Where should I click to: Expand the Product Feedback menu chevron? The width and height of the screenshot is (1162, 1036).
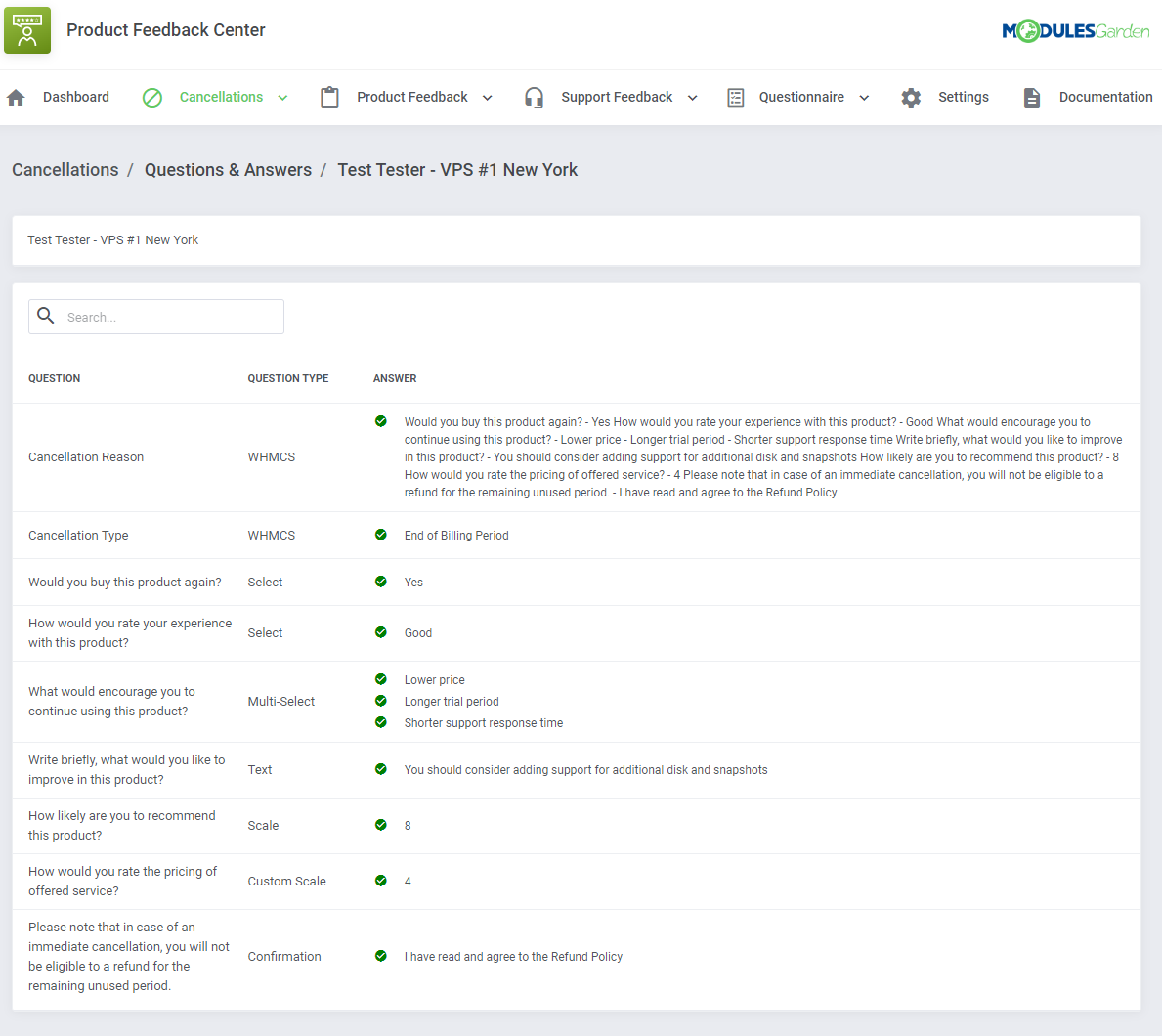click(x=487, y=98)
